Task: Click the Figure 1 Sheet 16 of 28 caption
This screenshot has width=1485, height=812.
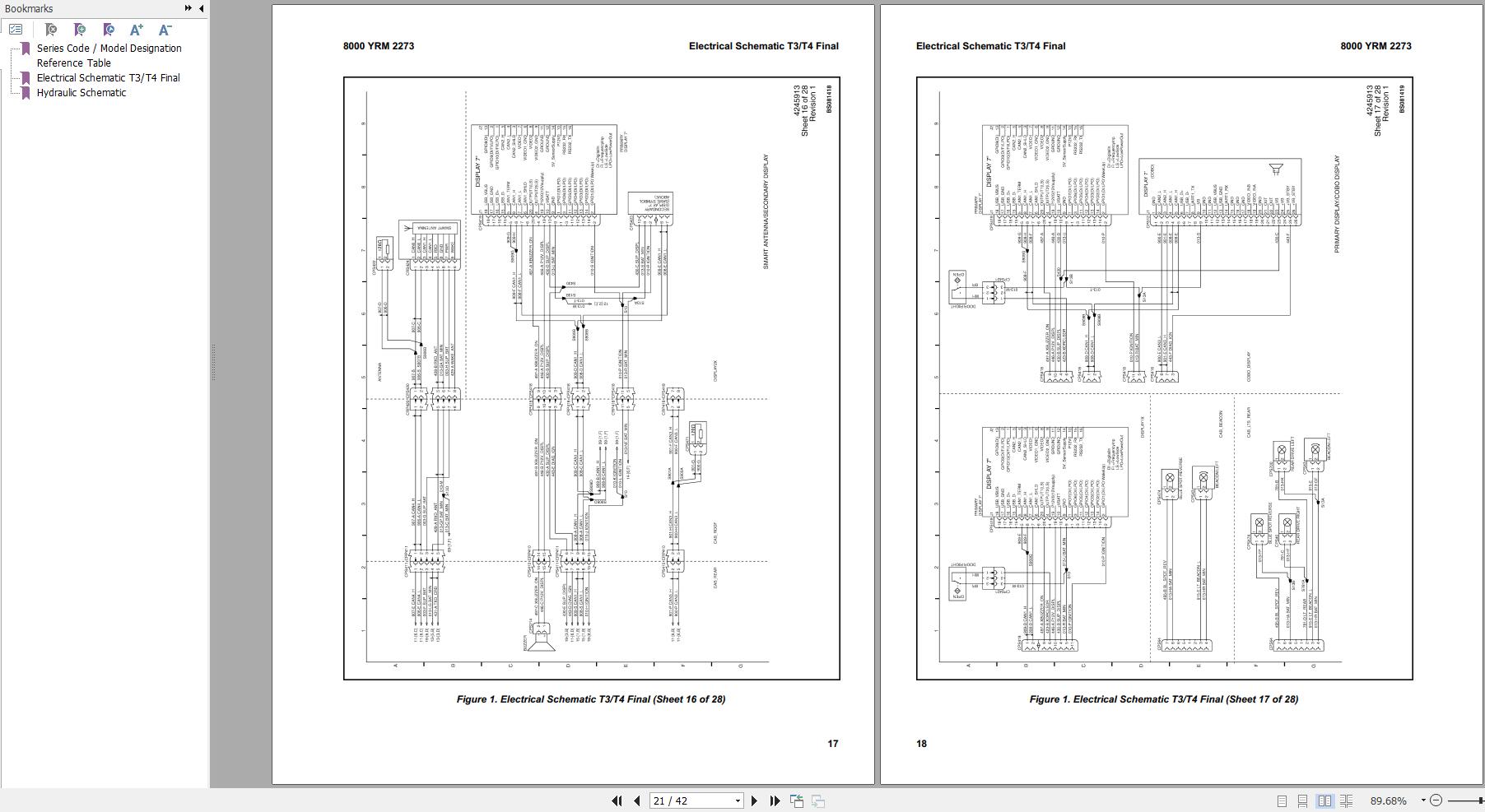Action: click(591, 699)
